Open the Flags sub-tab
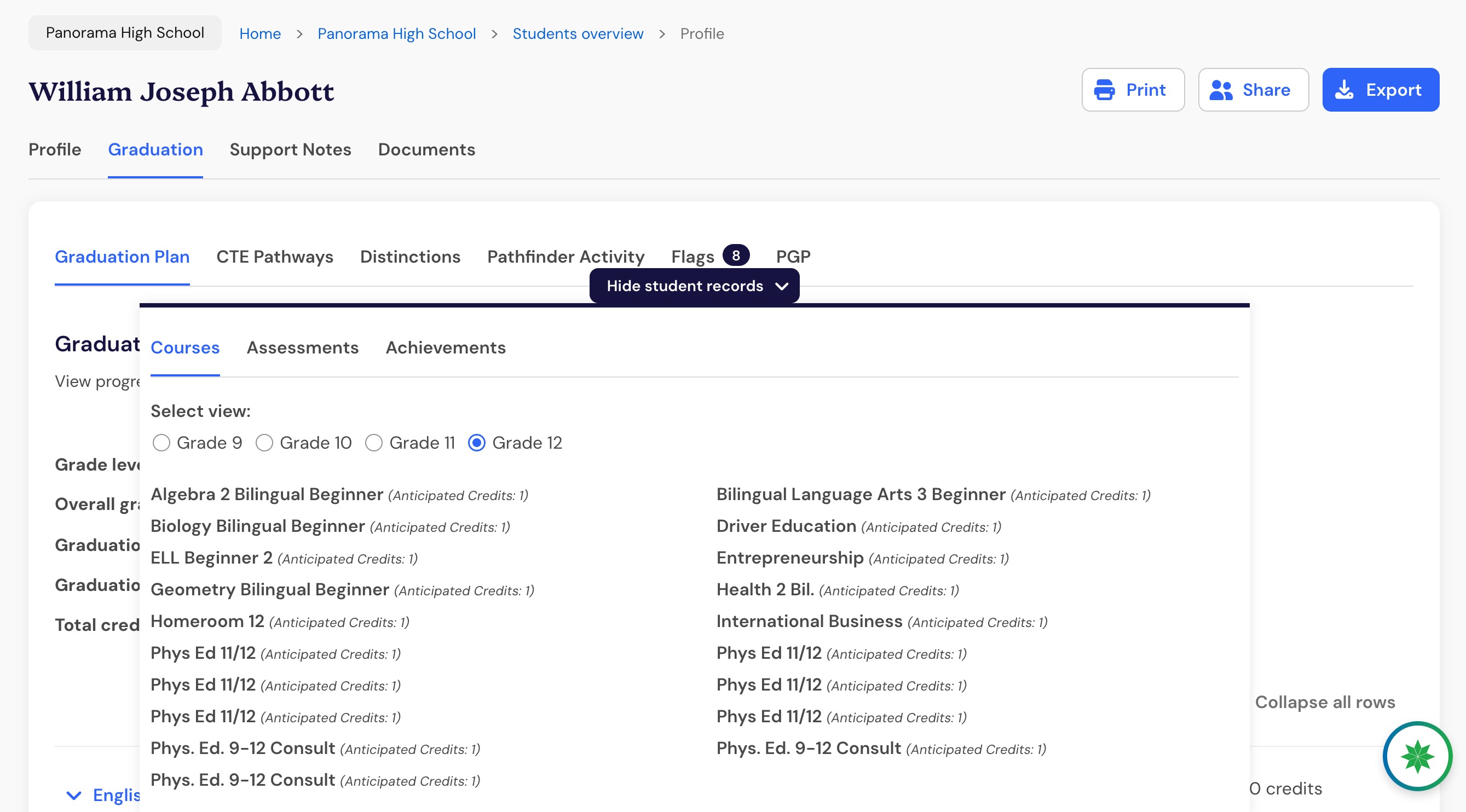This screenshot has height=812, width=1466. coord(692,257)
